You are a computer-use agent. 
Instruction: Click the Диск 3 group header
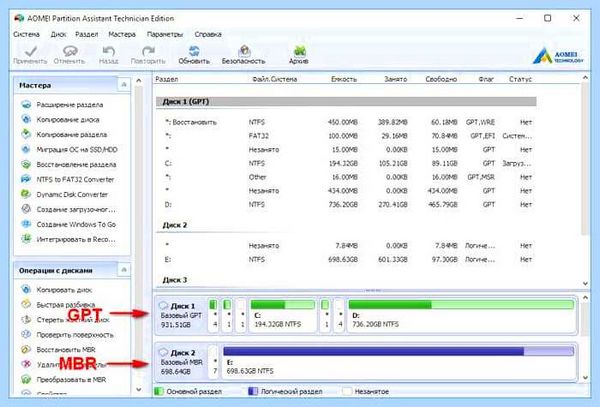(175, 280)
